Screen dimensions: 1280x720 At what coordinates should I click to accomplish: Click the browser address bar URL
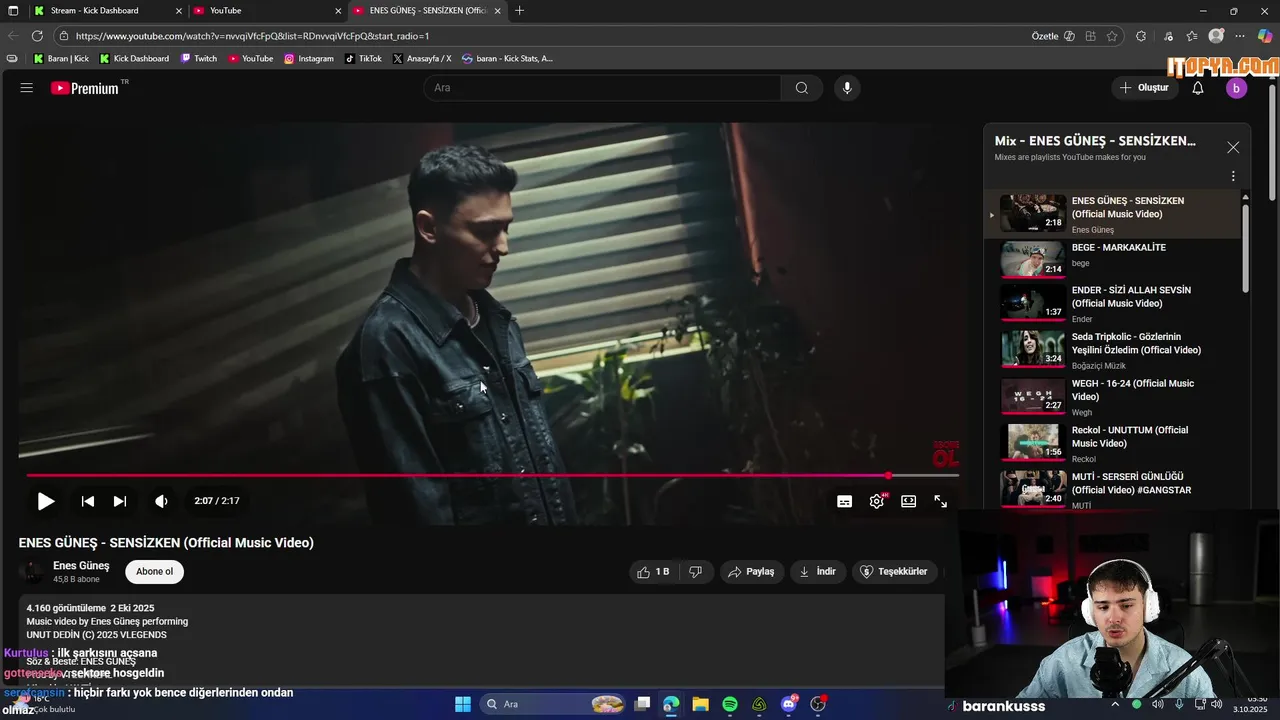pos(252,36)
